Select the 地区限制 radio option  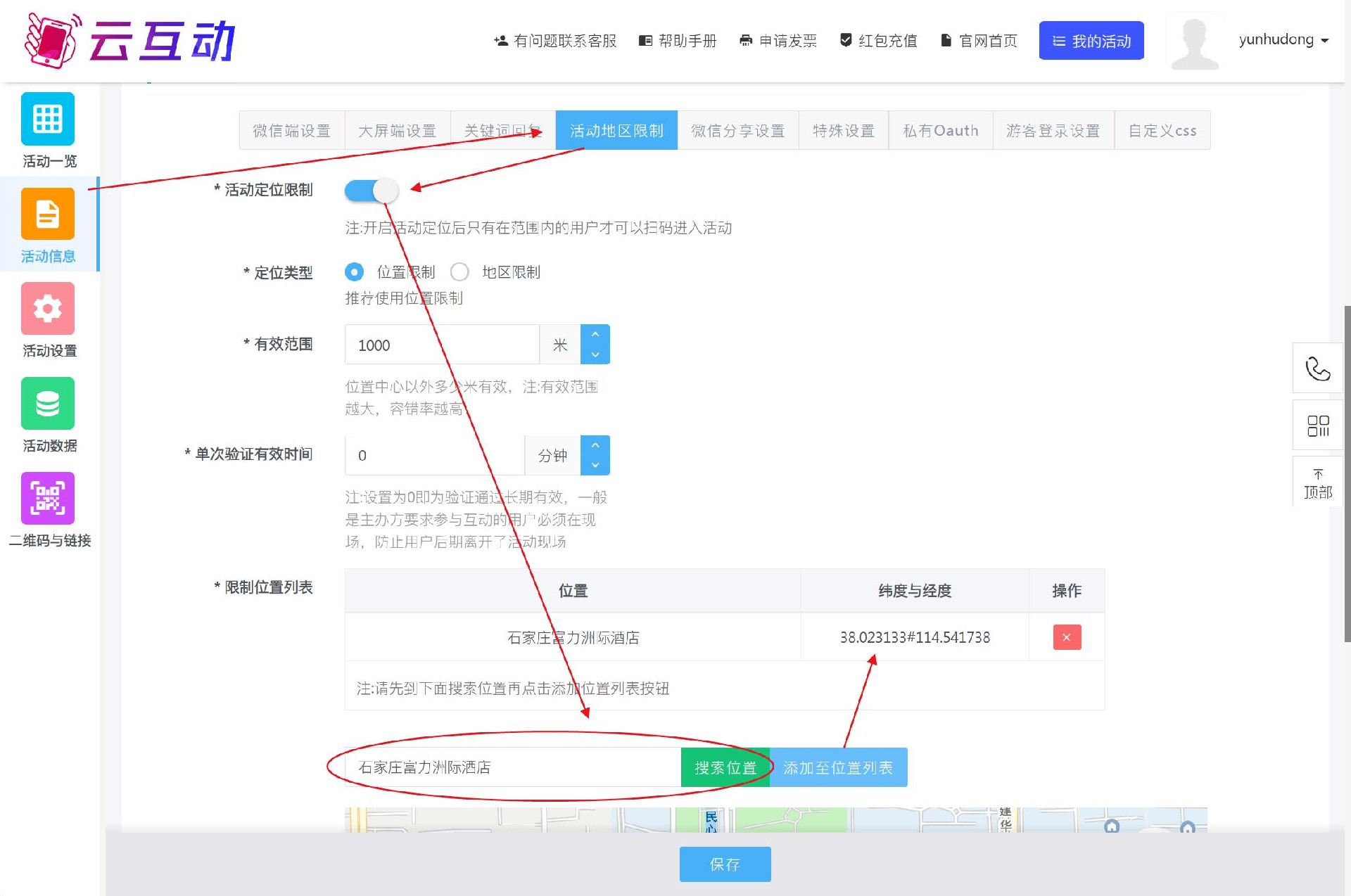(460, 272)
